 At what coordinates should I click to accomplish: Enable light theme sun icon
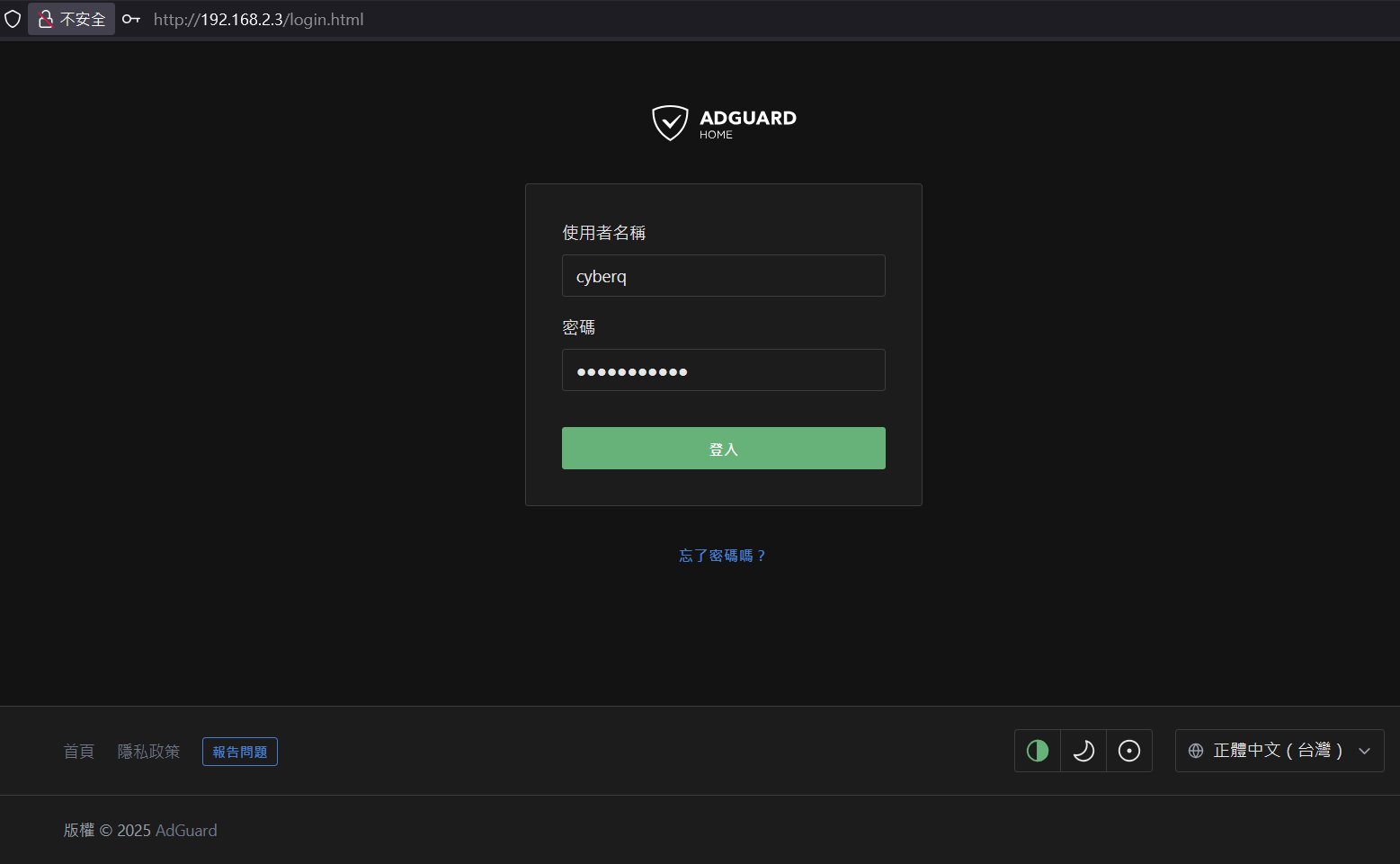coord(1129,751)
